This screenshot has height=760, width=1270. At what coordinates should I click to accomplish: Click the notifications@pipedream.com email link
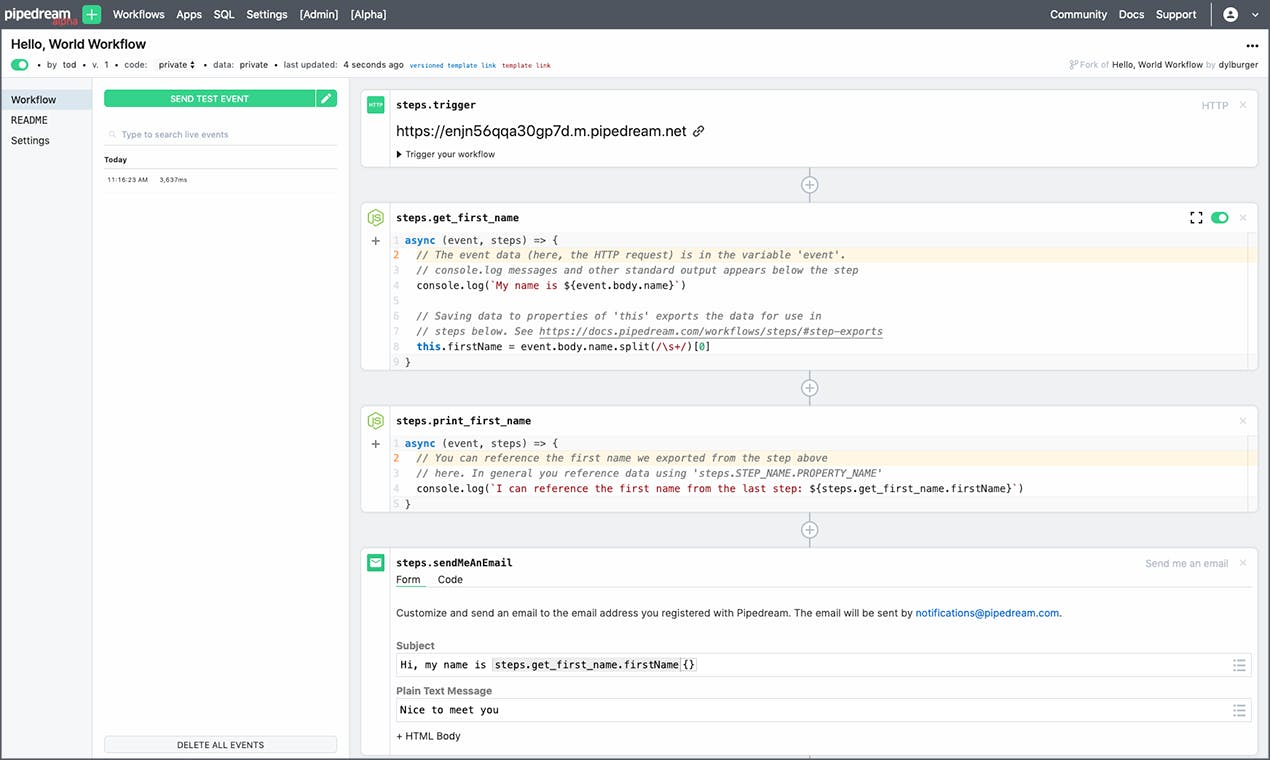(x=987, y=613)
